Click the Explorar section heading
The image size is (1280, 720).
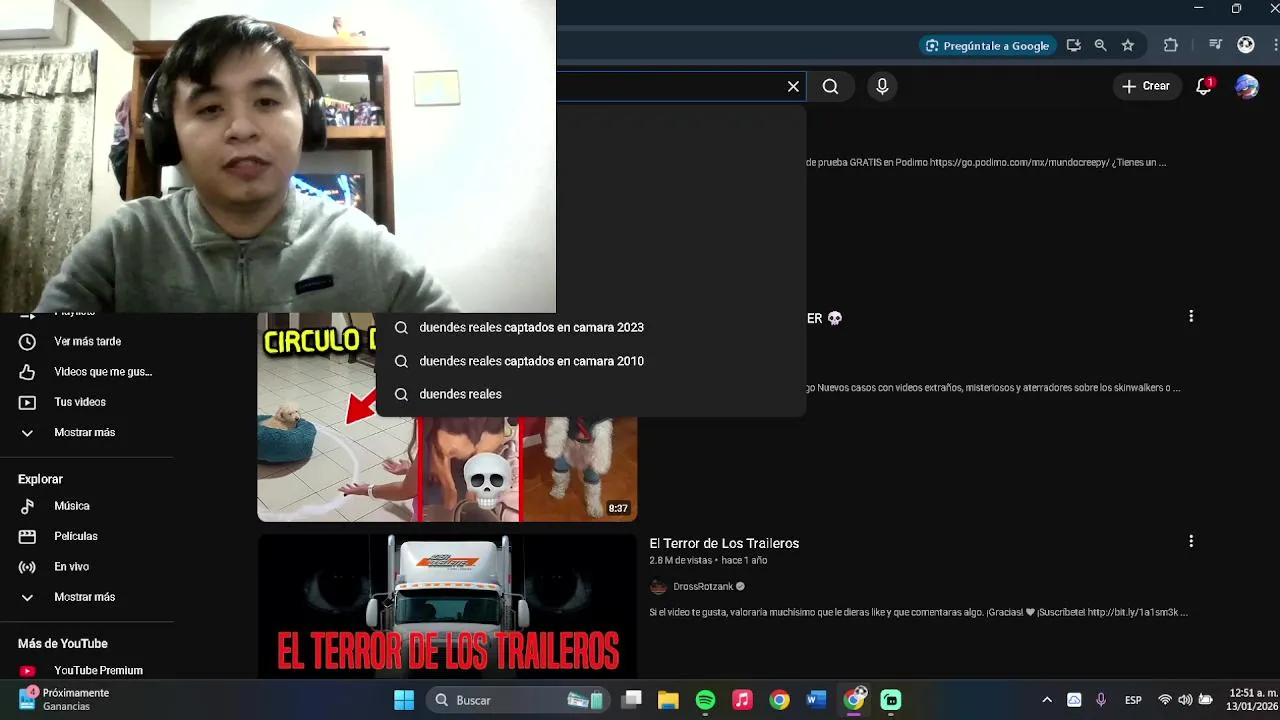40,479
